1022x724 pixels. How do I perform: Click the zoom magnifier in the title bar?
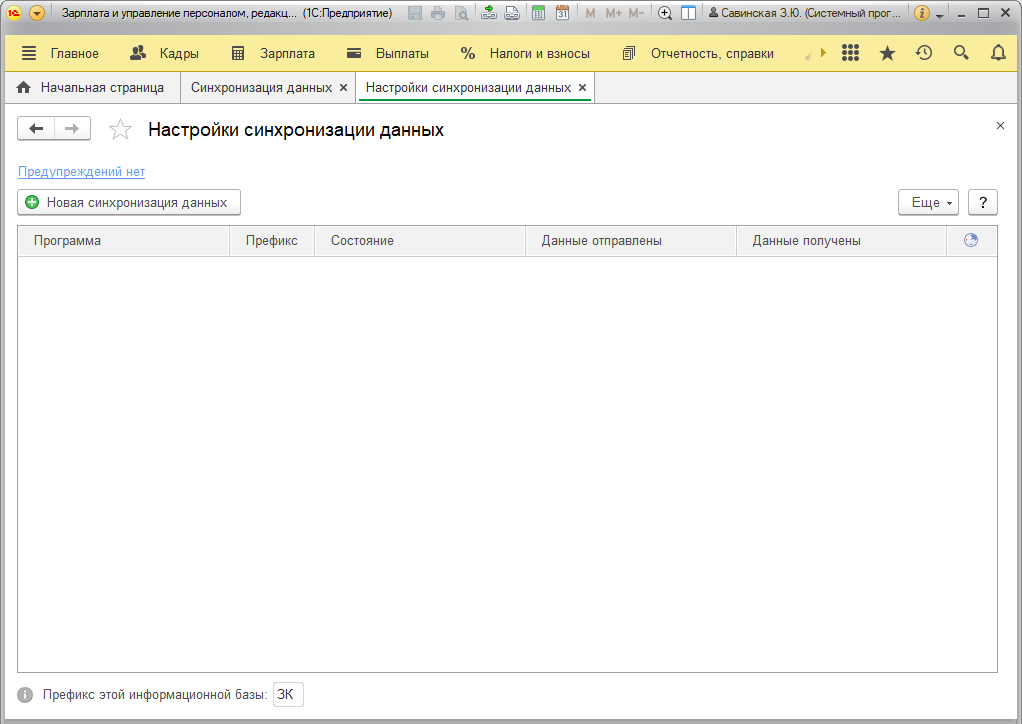point(664,13)
